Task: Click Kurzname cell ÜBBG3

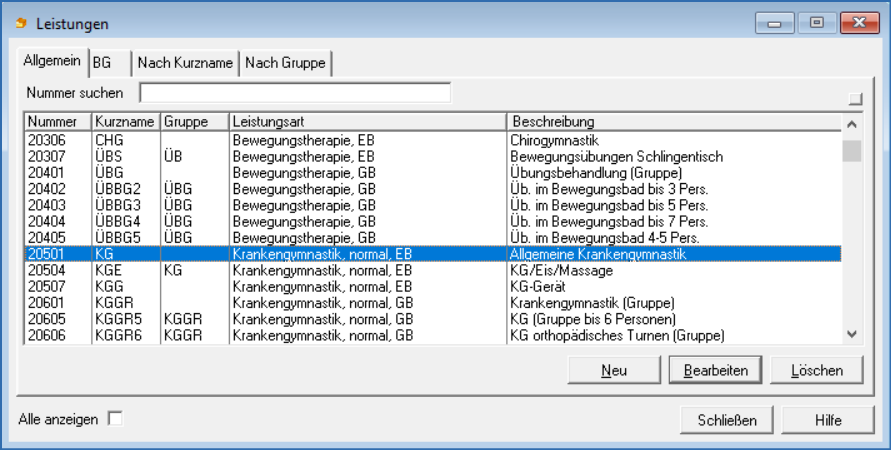Action: tap(118, 205)
